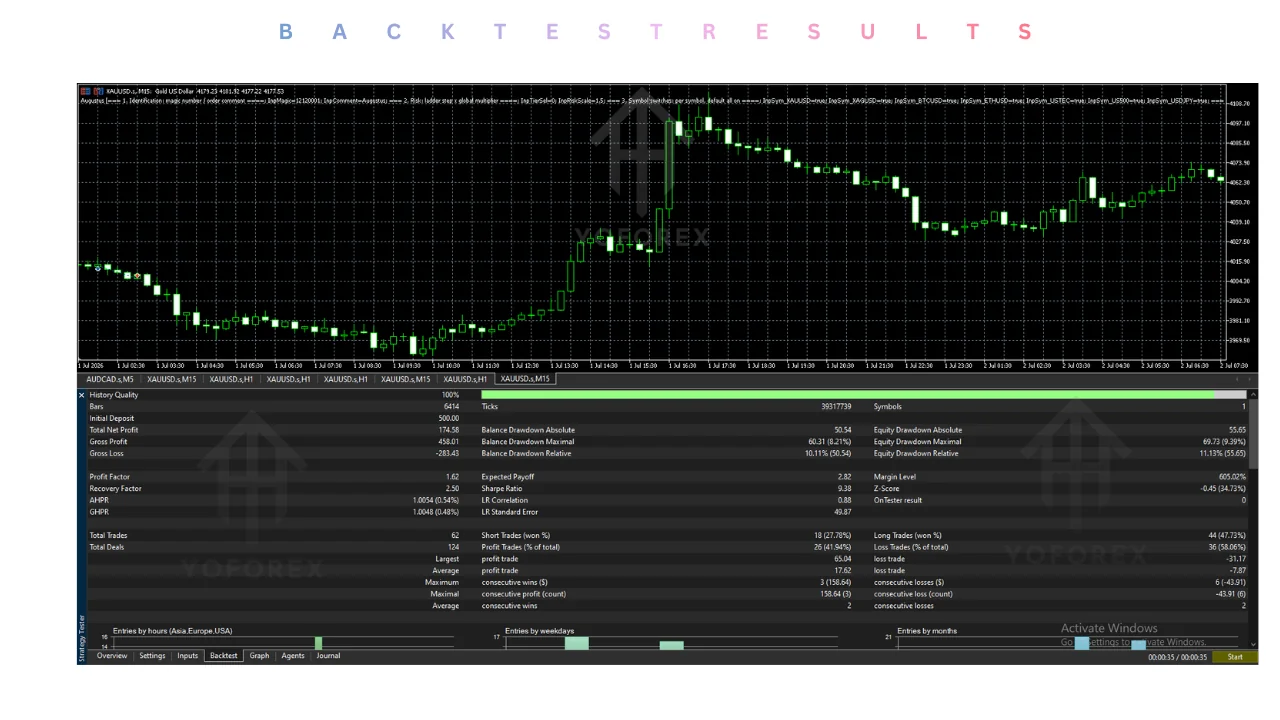Screen dimensions: 1280x720
Task: Switch to the Graph tab
Action: click(259, 656)
